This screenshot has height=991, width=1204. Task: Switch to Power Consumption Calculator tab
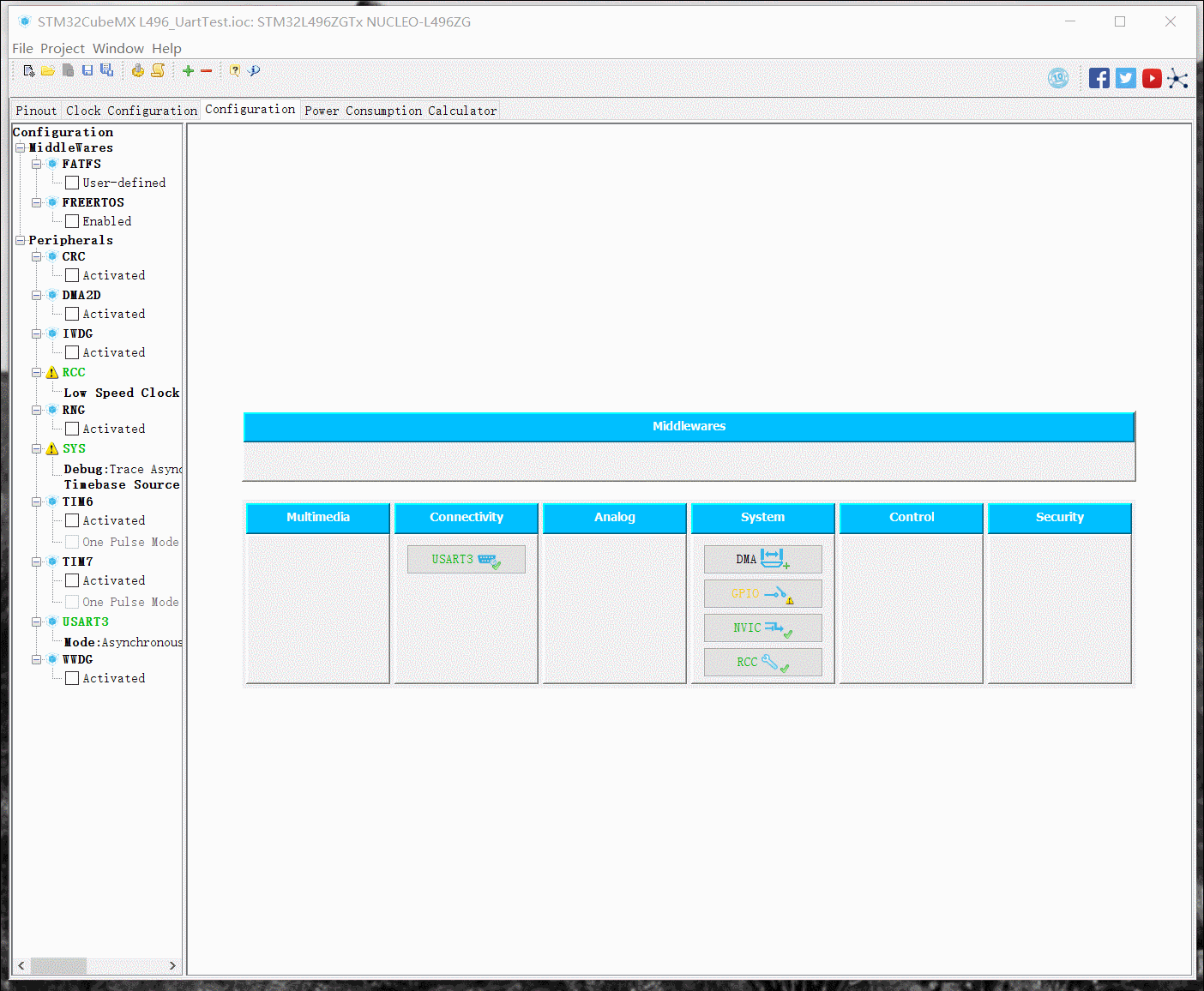(x=400, y=111)
